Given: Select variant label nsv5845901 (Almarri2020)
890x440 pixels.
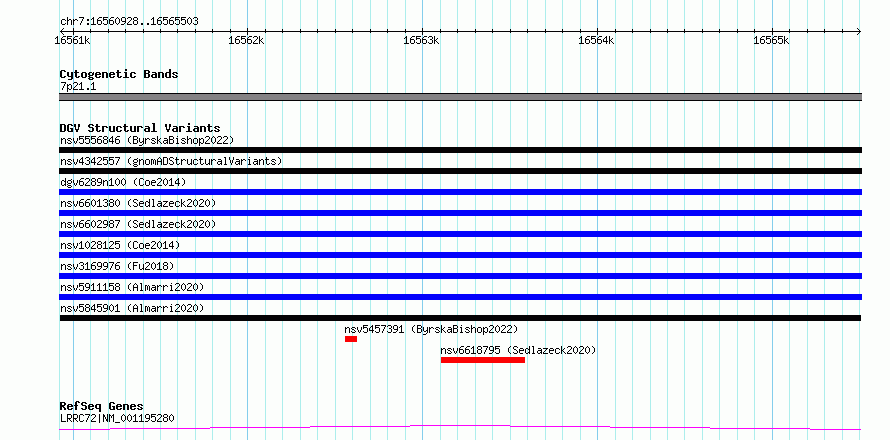Looking at the screenshot, I should click(132, 308).
